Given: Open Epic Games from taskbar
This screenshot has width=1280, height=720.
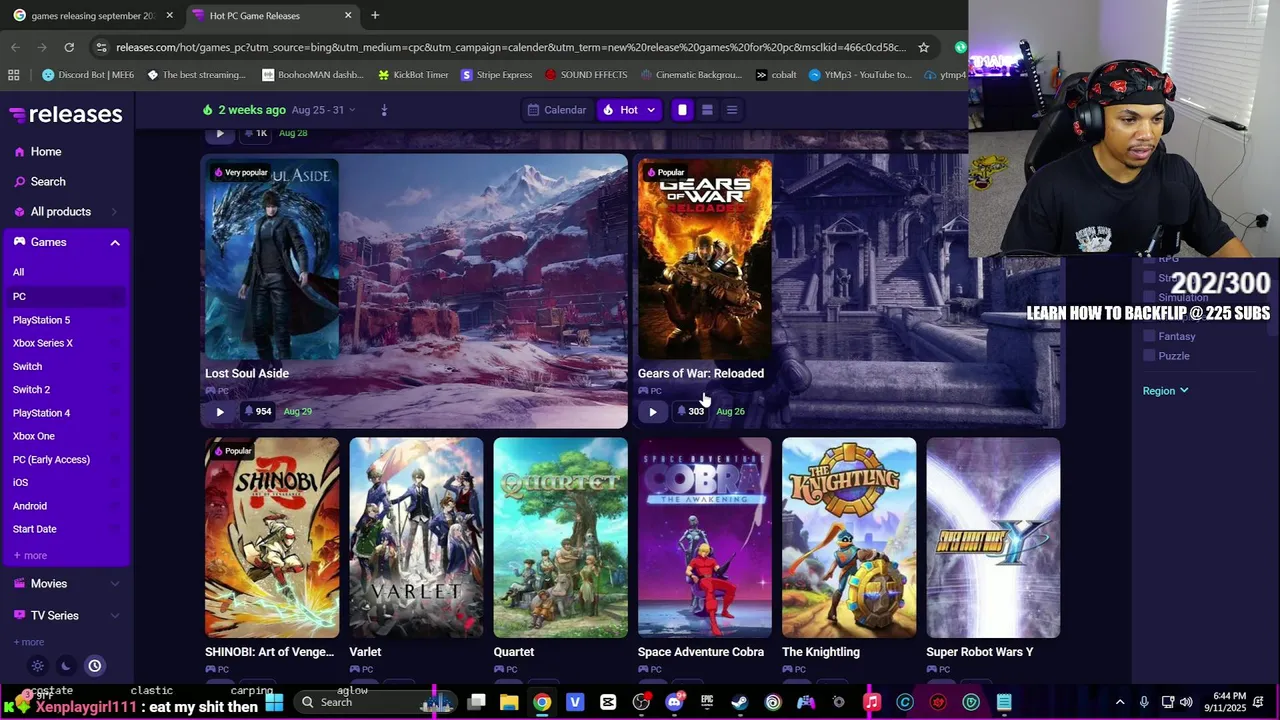Looking at the screenshot, I should click(x=707, y=702).
